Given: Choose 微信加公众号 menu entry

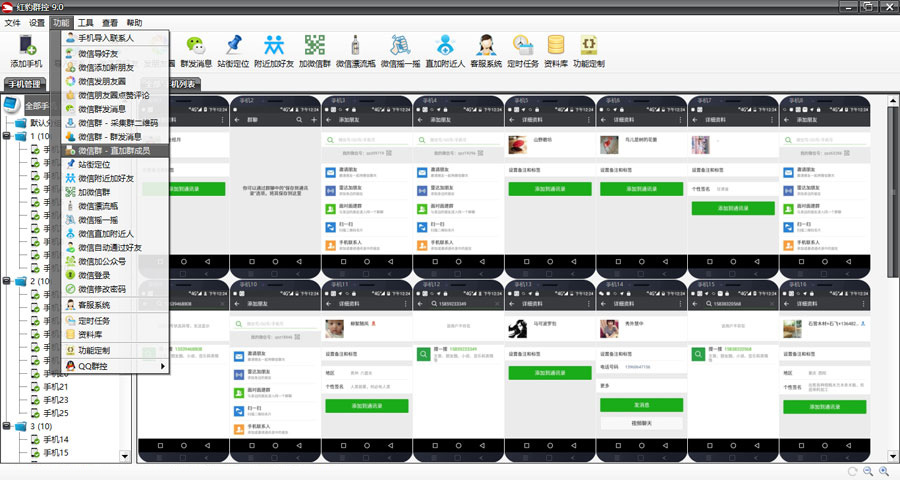Looking at the screenshot, I should [115, 261].
